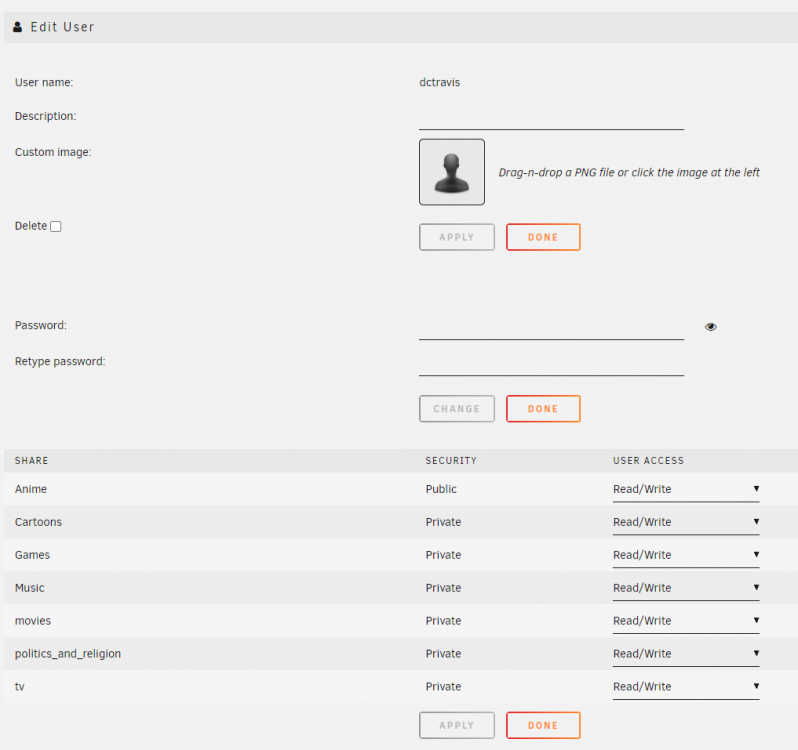Check the Delete user checkbox
Viewport: 798px width, 750px height.
[56, 226]
